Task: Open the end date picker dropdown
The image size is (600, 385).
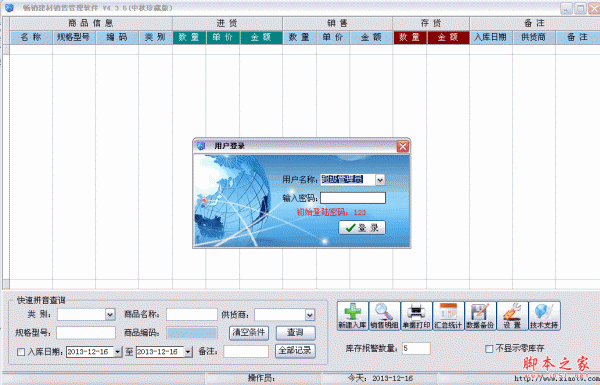Action: 188,352
